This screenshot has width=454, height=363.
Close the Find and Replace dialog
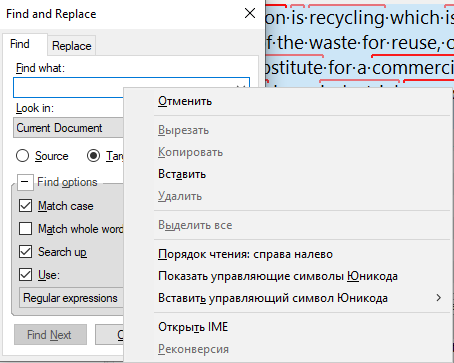pyautogui.click(x=250, y=14)
